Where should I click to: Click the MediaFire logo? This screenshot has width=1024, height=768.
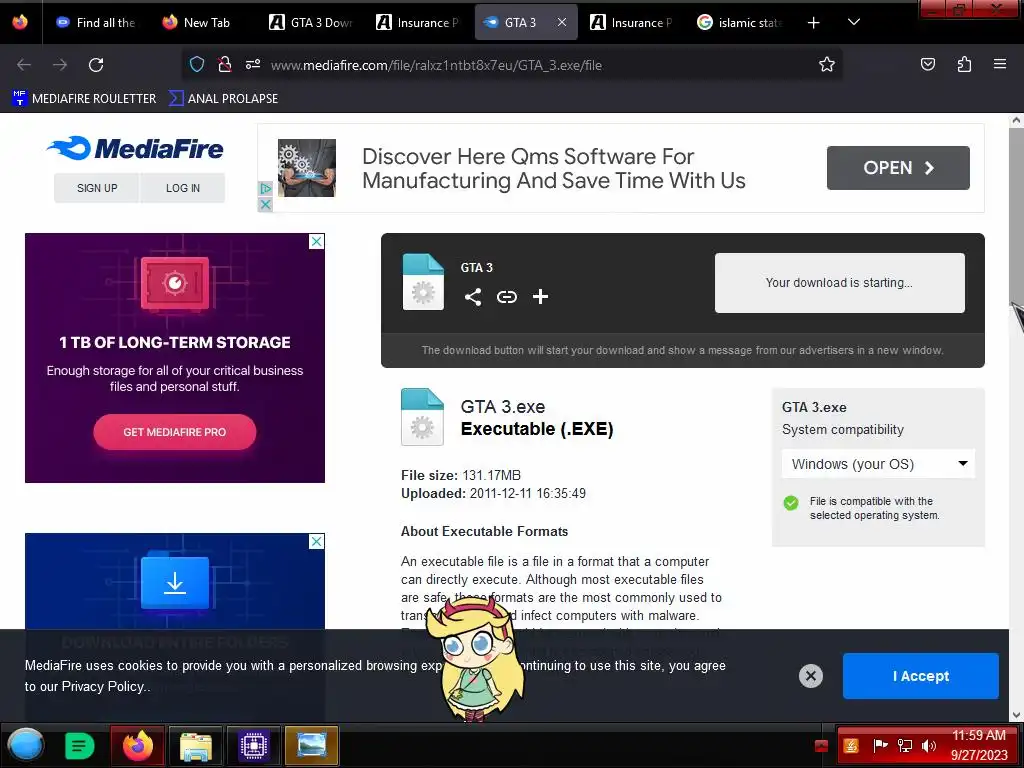136,148
